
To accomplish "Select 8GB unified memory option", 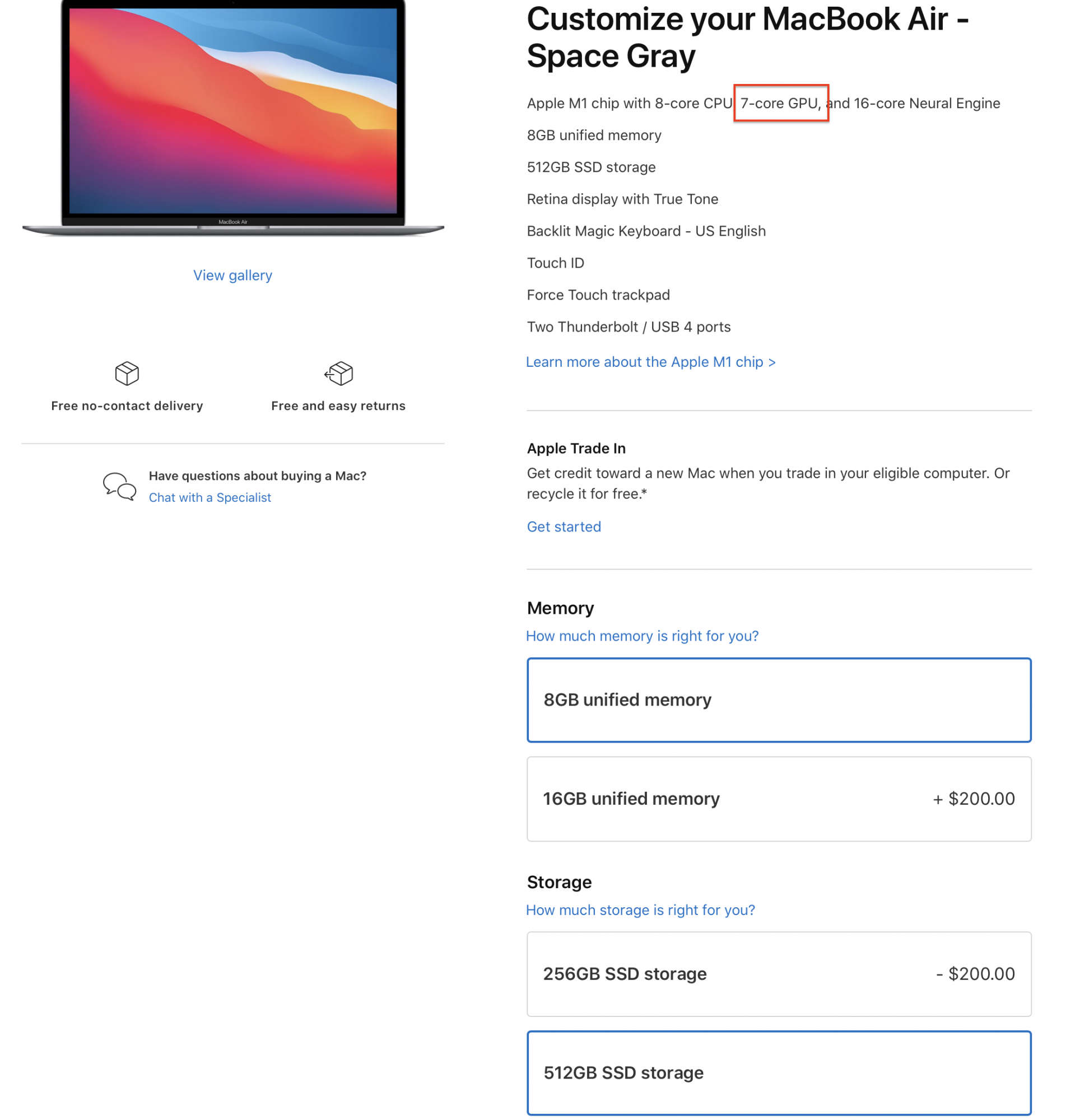I will coord(779,699).
